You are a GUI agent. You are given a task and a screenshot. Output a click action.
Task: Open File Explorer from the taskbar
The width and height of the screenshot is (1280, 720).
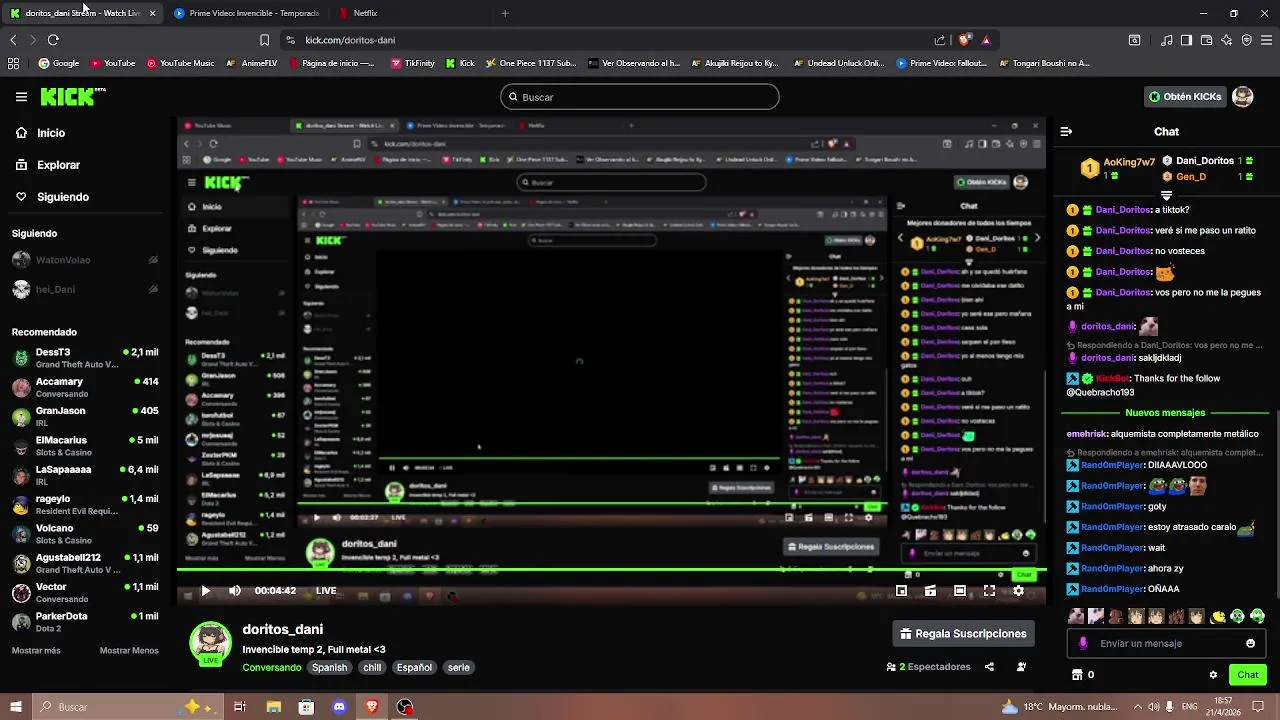pyautogui.click(x=273, y=707)
